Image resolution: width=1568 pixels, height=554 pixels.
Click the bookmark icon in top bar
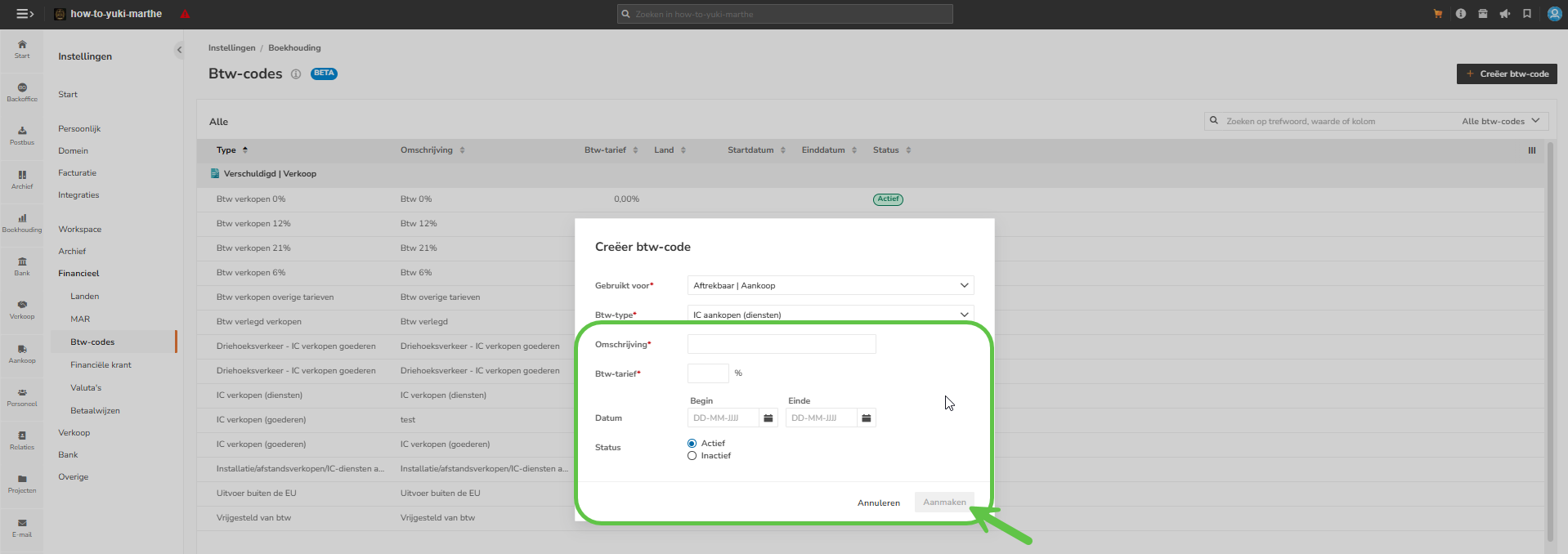click(1527, 14)
